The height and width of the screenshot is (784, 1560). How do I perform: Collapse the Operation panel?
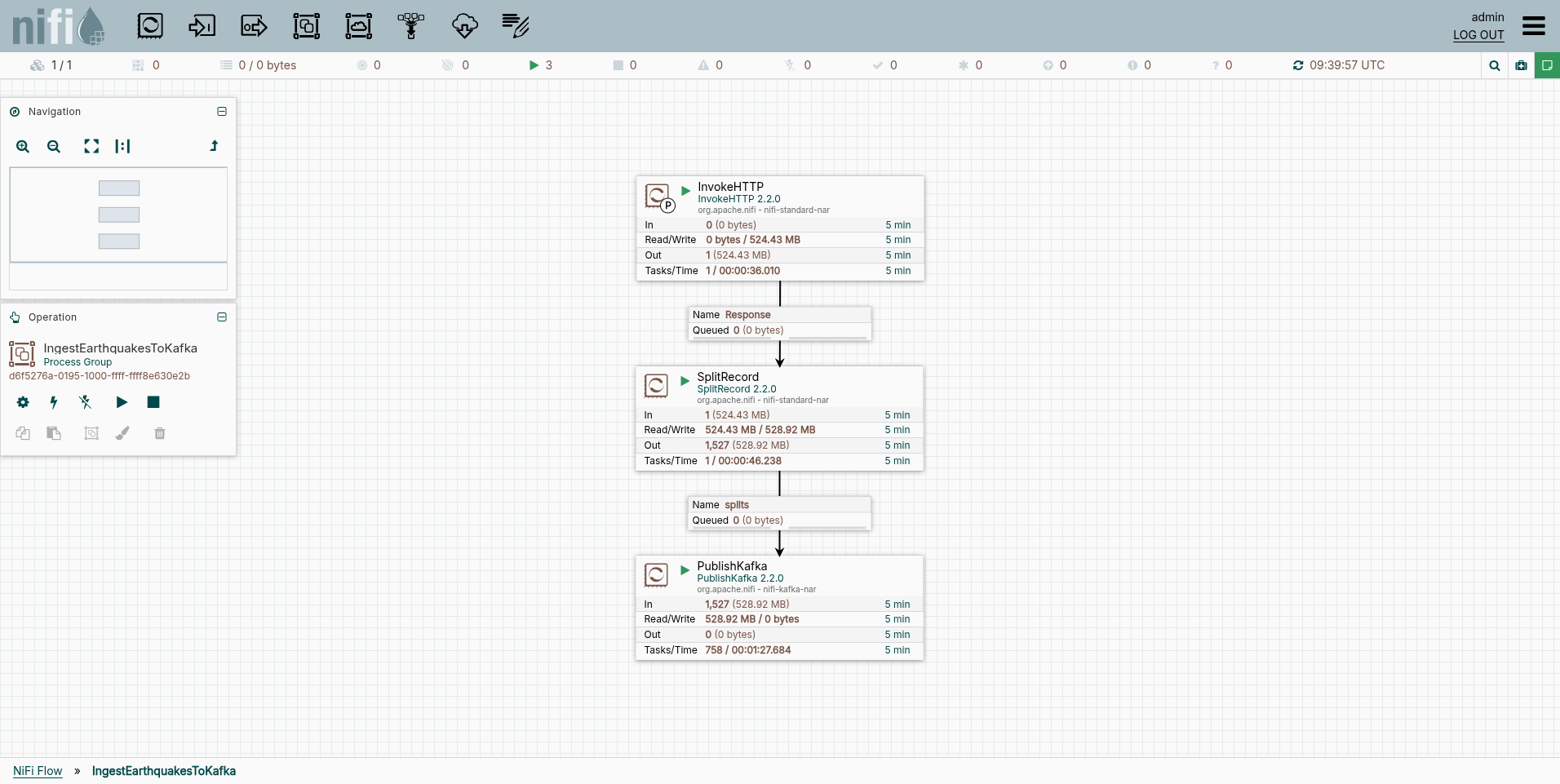click(222, 317)
